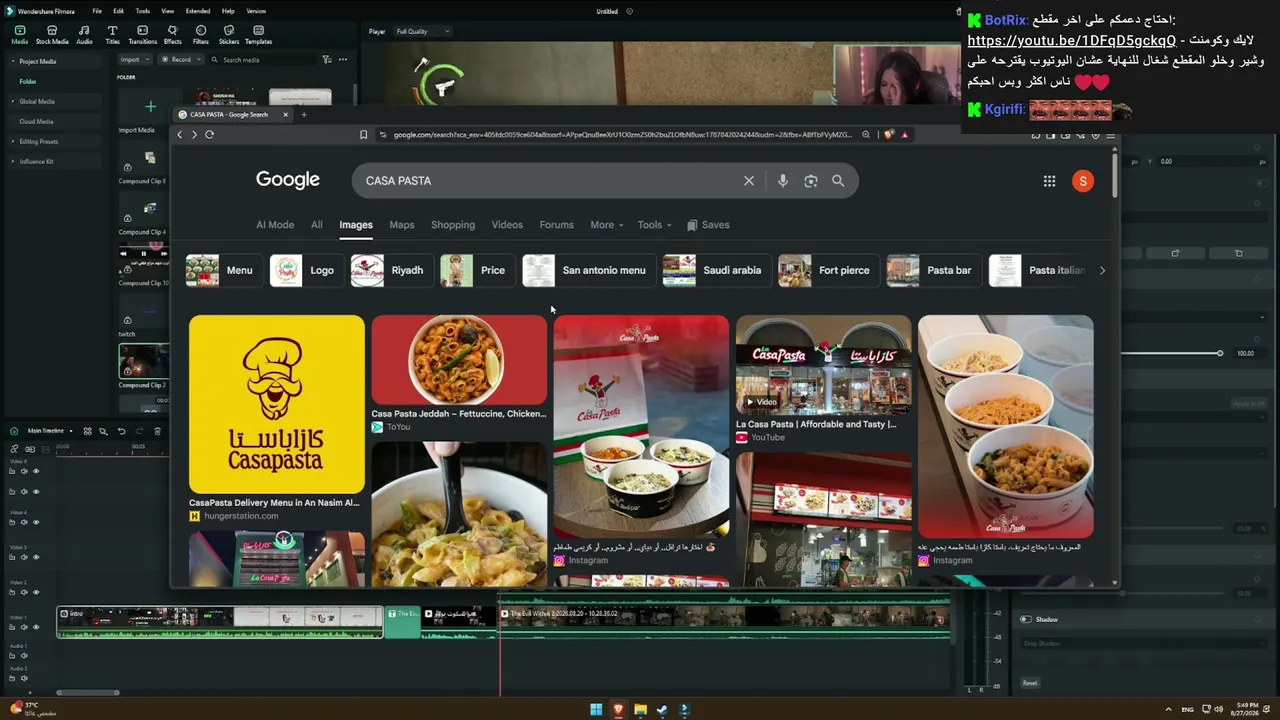
Task: Open the Google apps grid
Action: (x=1049, y=181)
